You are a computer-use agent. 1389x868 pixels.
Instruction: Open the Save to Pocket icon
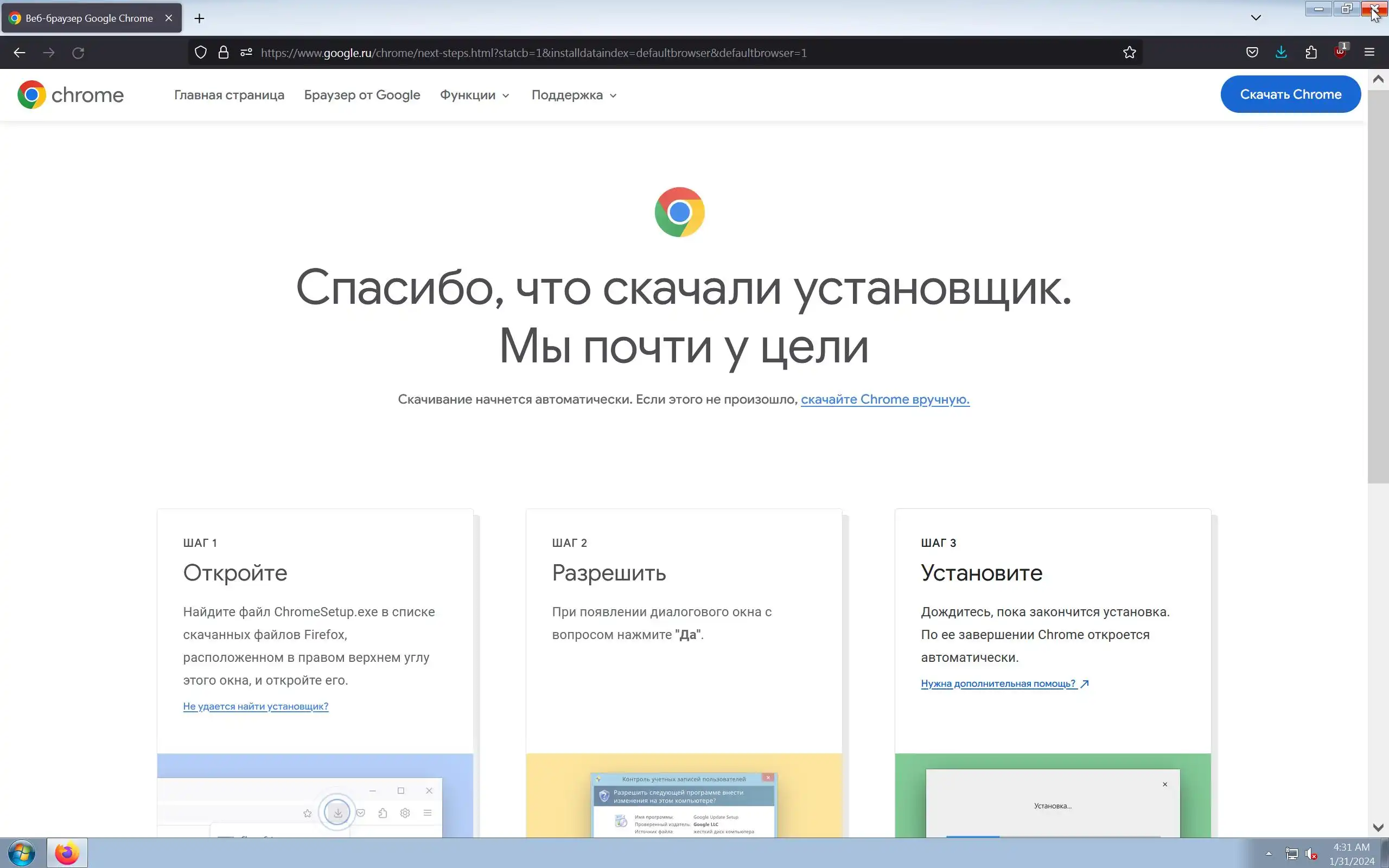(1252, 53)
